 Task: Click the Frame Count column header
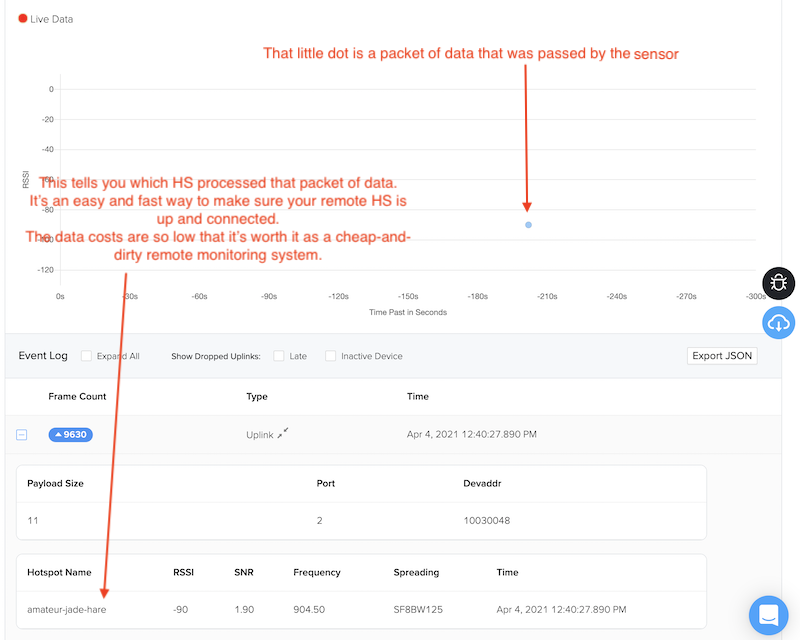tap(75, 397)
